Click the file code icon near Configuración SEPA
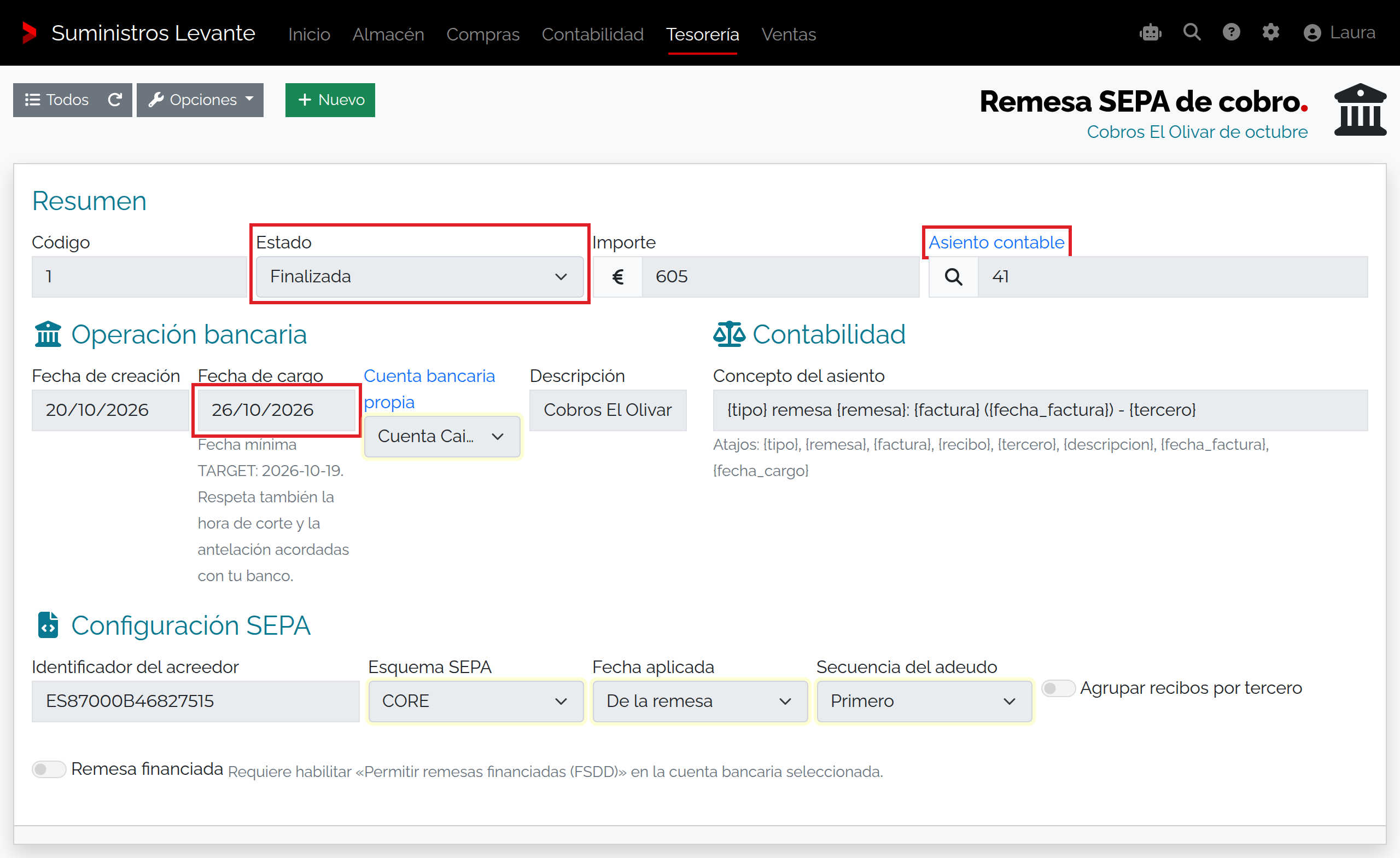The height and width of the screenshot is (858, 1400). click(x=48, y=625)
